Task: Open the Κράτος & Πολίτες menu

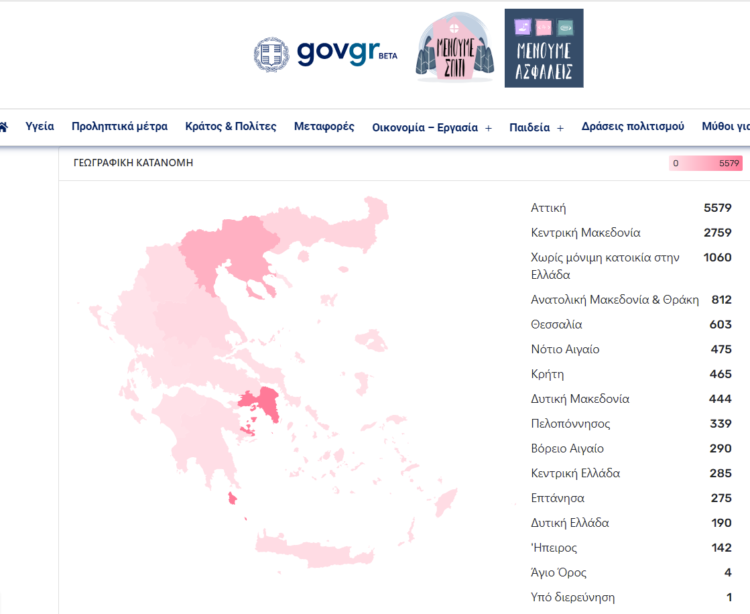Action: [x=231, y=126]
